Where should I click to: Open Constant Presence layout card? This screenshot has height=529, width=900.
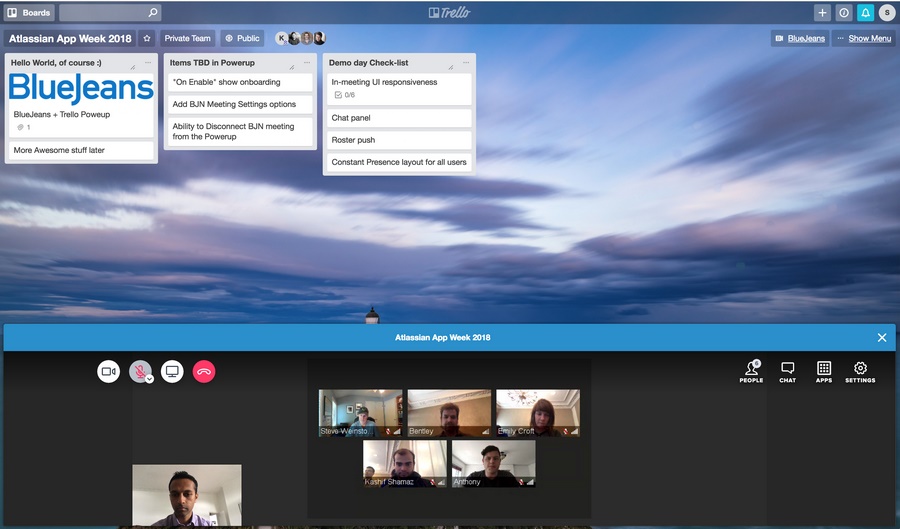pos(399,162)
